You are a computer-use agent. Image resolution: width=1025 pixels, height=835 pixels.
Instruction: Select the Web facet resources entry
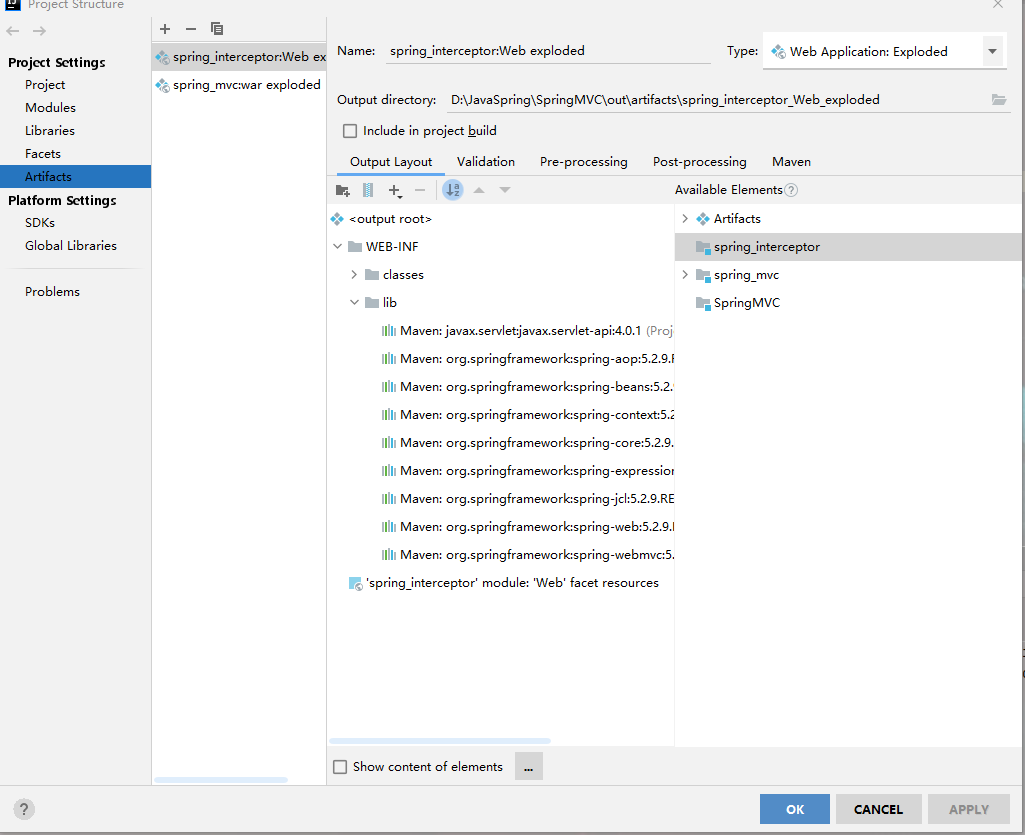pos(504,583)
